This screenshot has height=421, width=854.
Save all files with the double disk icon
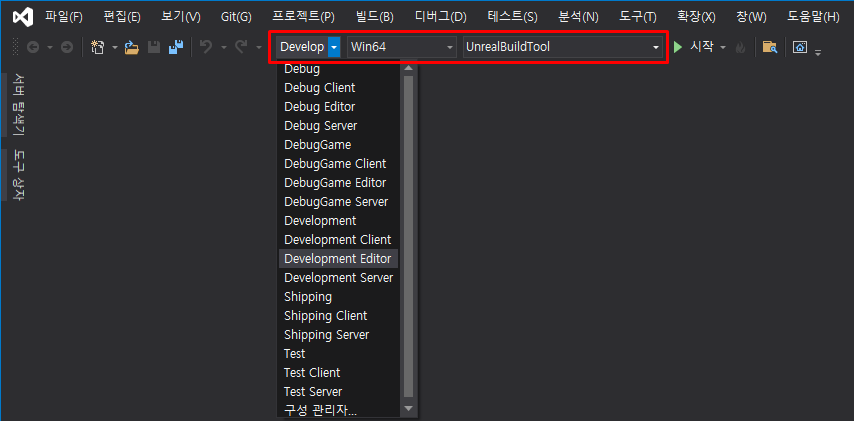point(176,47)
